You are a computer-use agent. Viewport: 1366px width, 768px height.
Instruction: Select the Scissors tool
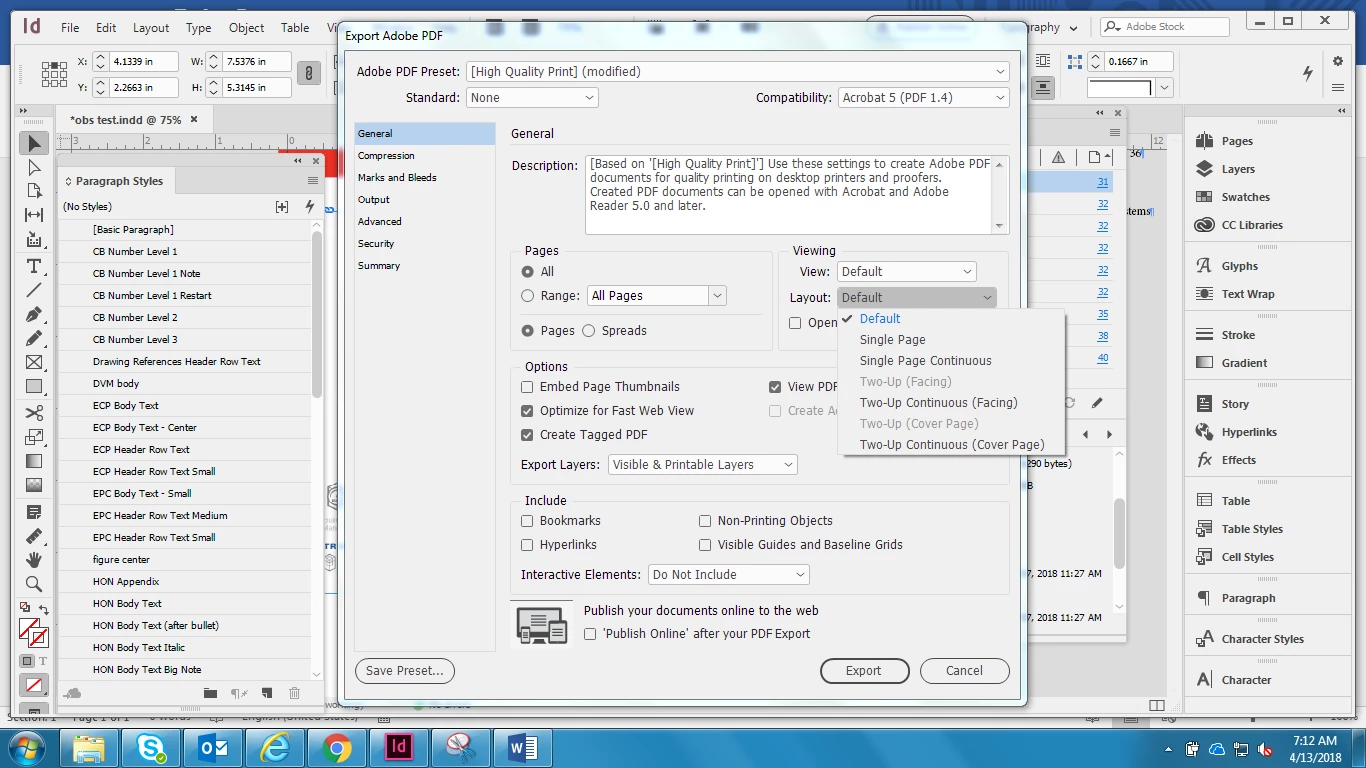(x=34, y=413)
